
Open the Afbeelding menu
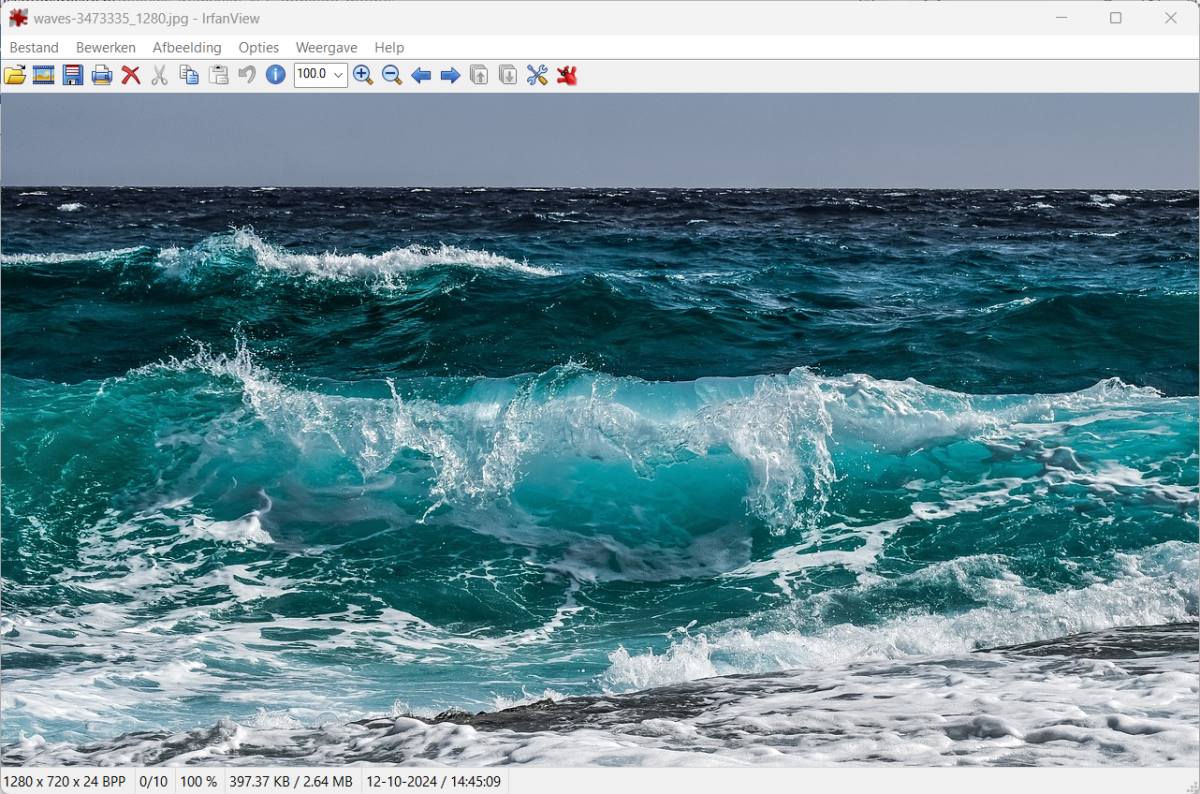pos(187,47)
